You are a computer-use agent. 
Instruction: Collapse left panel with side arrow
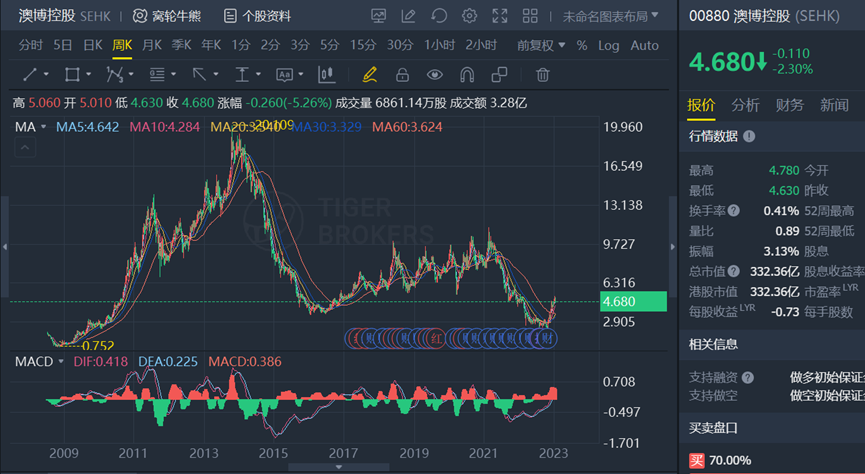pyautogui.click(x=4, y=247)
